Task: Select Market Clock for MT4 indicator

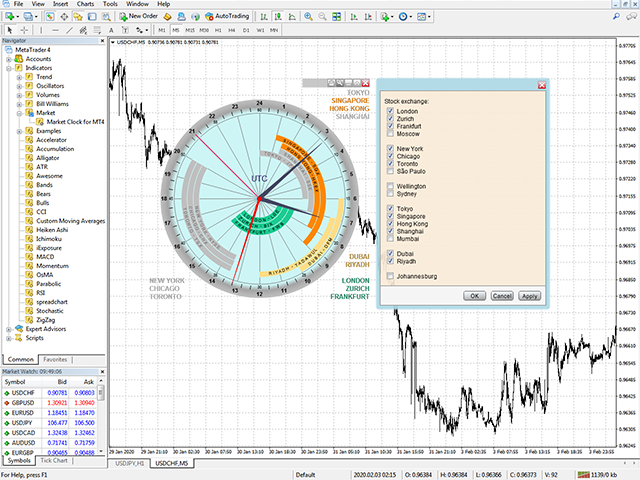Action: [x=75, y=122]
